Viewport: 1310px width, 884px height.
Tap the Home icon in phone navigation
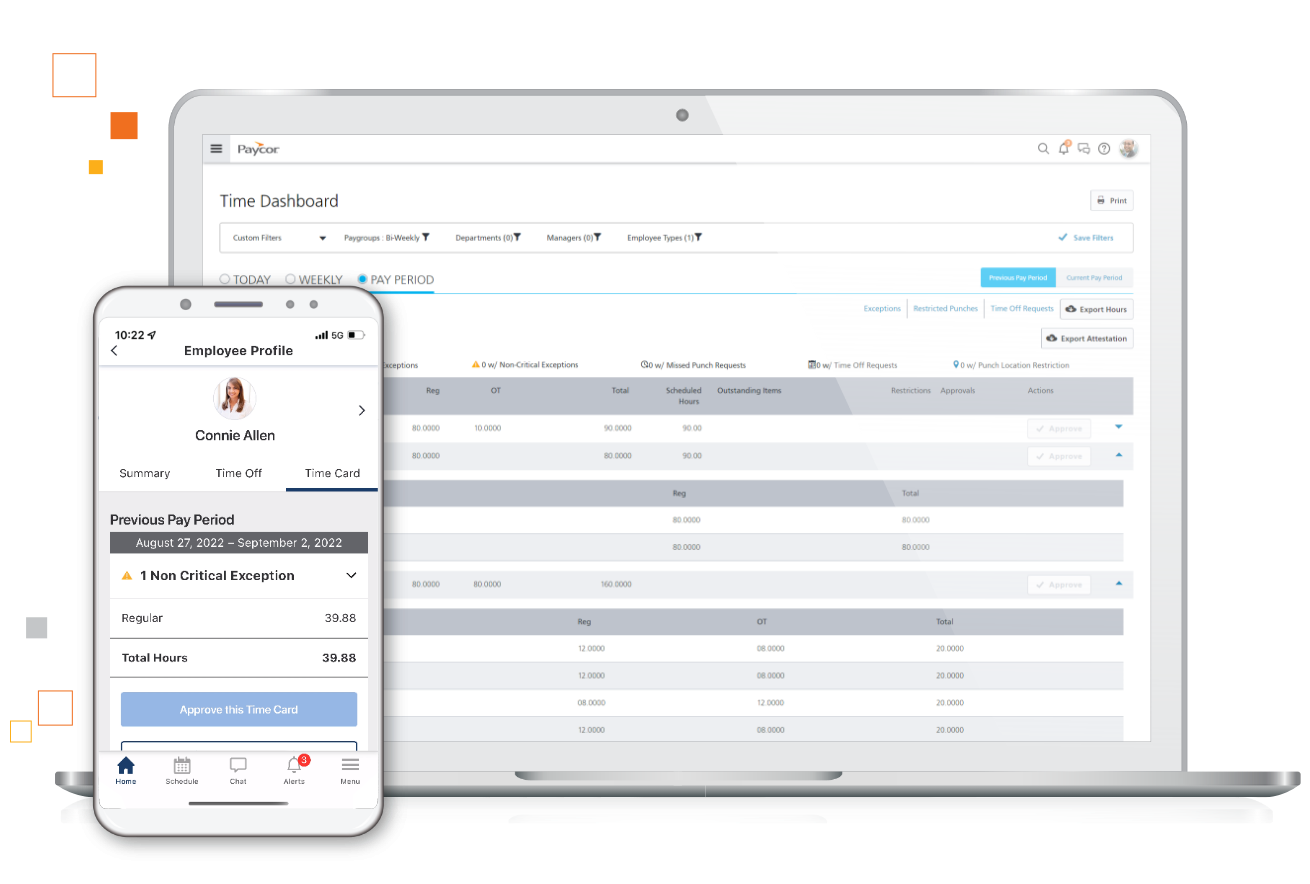coord(126,768)
